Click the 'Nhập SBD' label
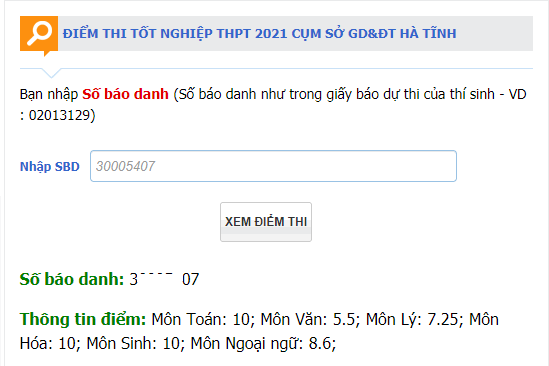549x366 pixels. click(50, 166)
